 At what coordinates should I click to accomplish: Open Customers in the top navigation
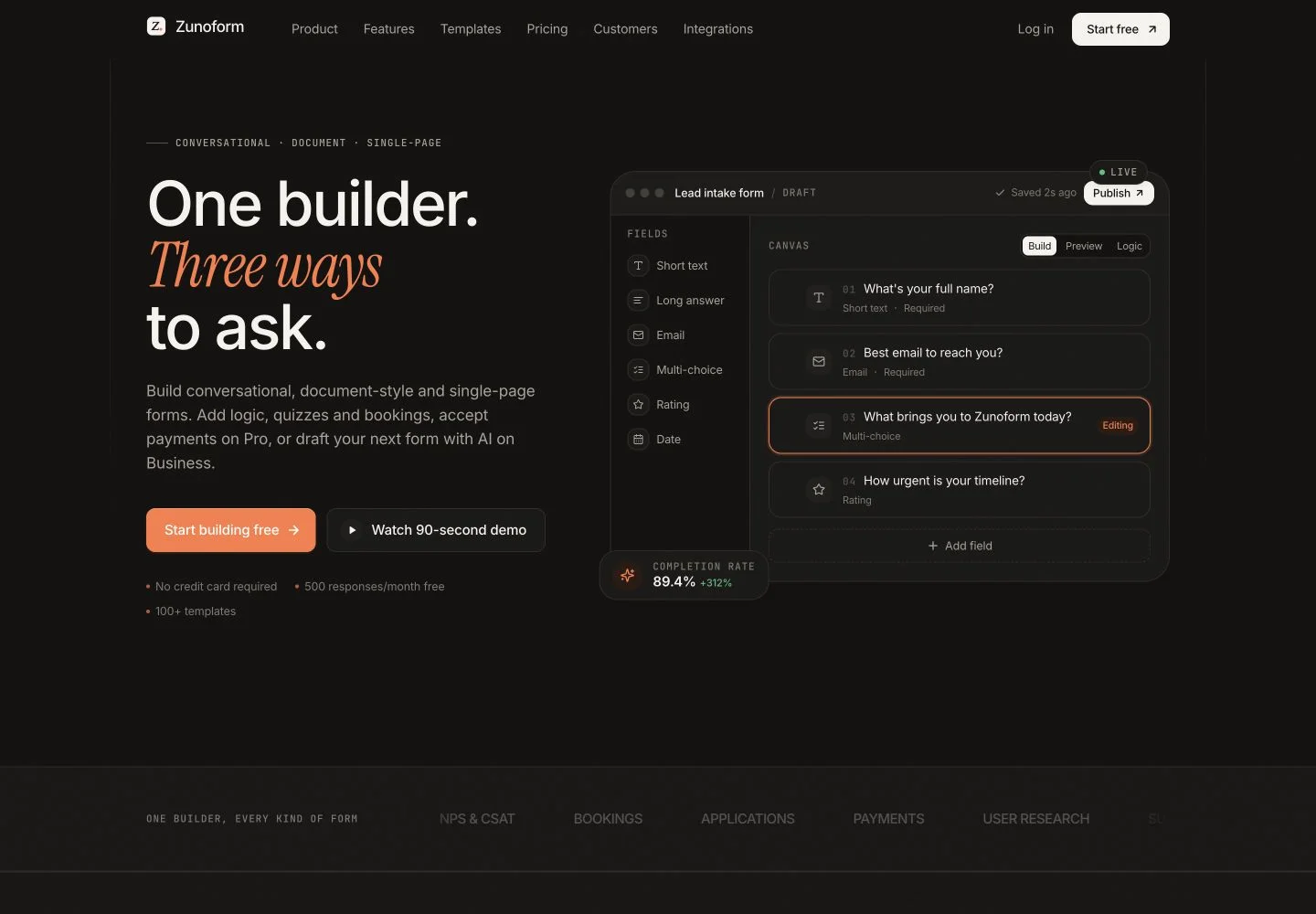625,29
